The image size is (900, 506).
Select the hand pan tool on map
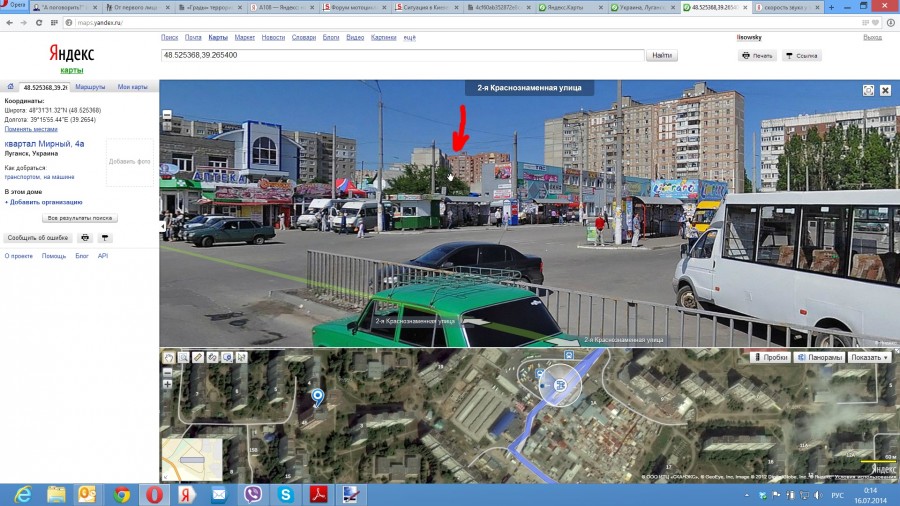tap(169, 357)
